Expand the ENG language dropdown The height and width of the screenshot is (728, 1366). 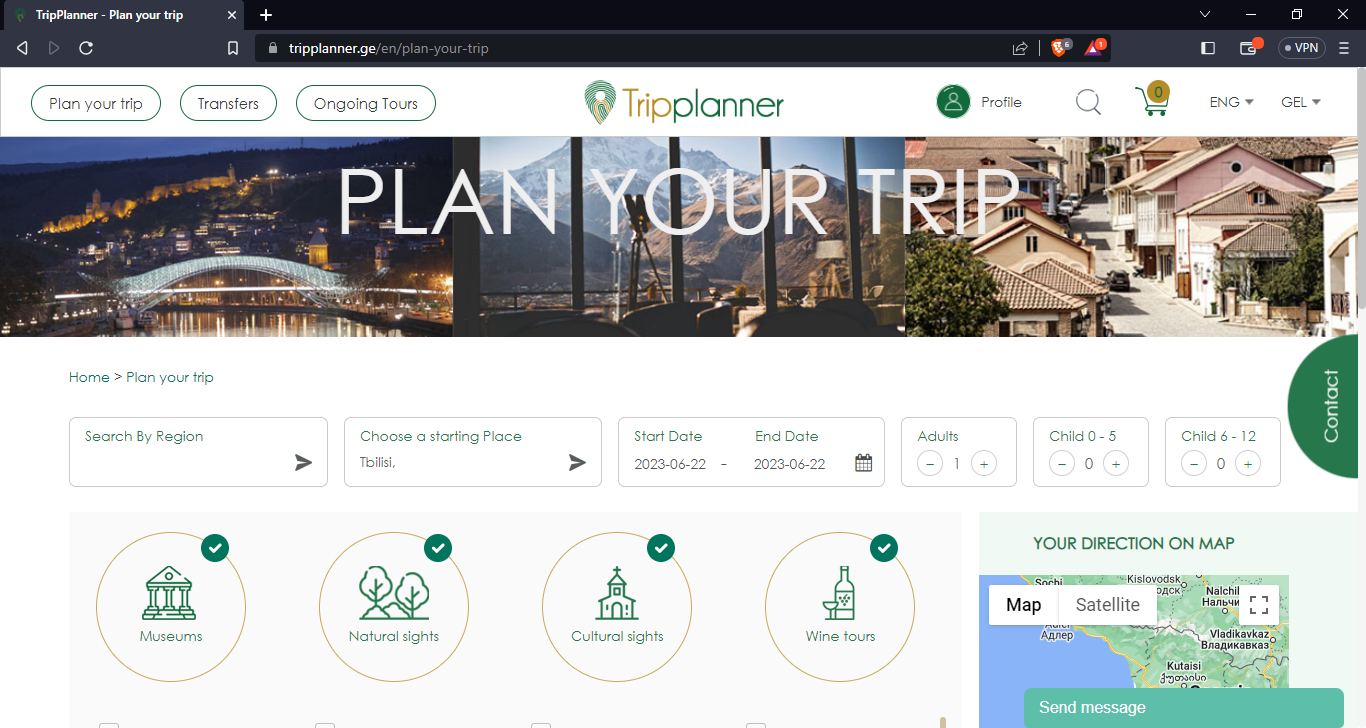[x=1231, y=102]
